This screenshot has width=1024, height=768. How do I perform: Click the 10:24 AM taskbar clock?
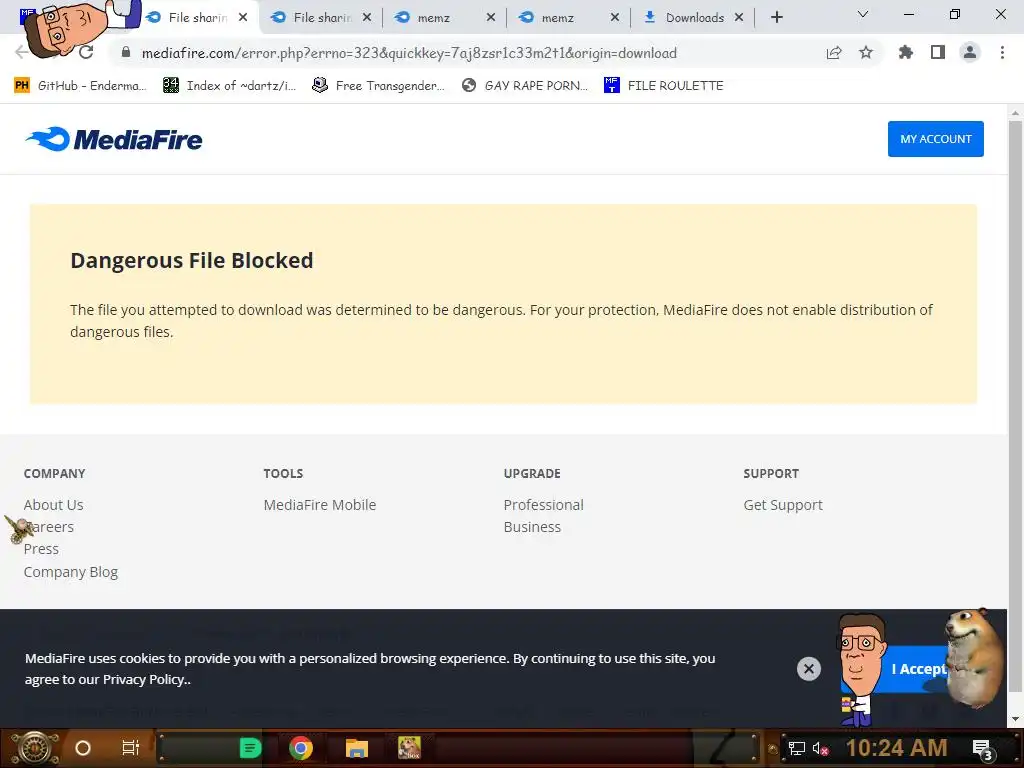pos(897,748)
